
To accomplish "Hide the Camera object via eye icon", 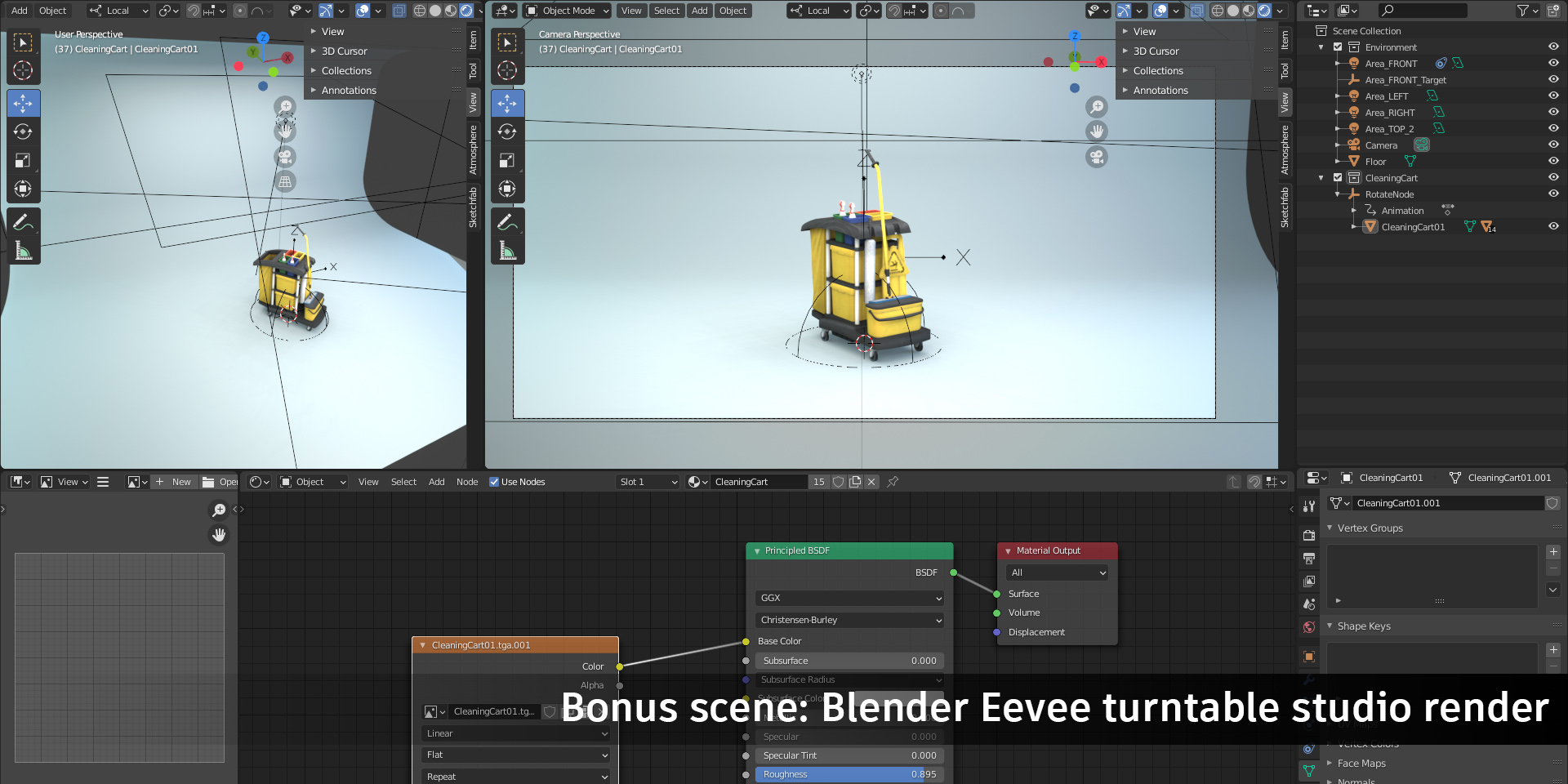I will 1553,145.
